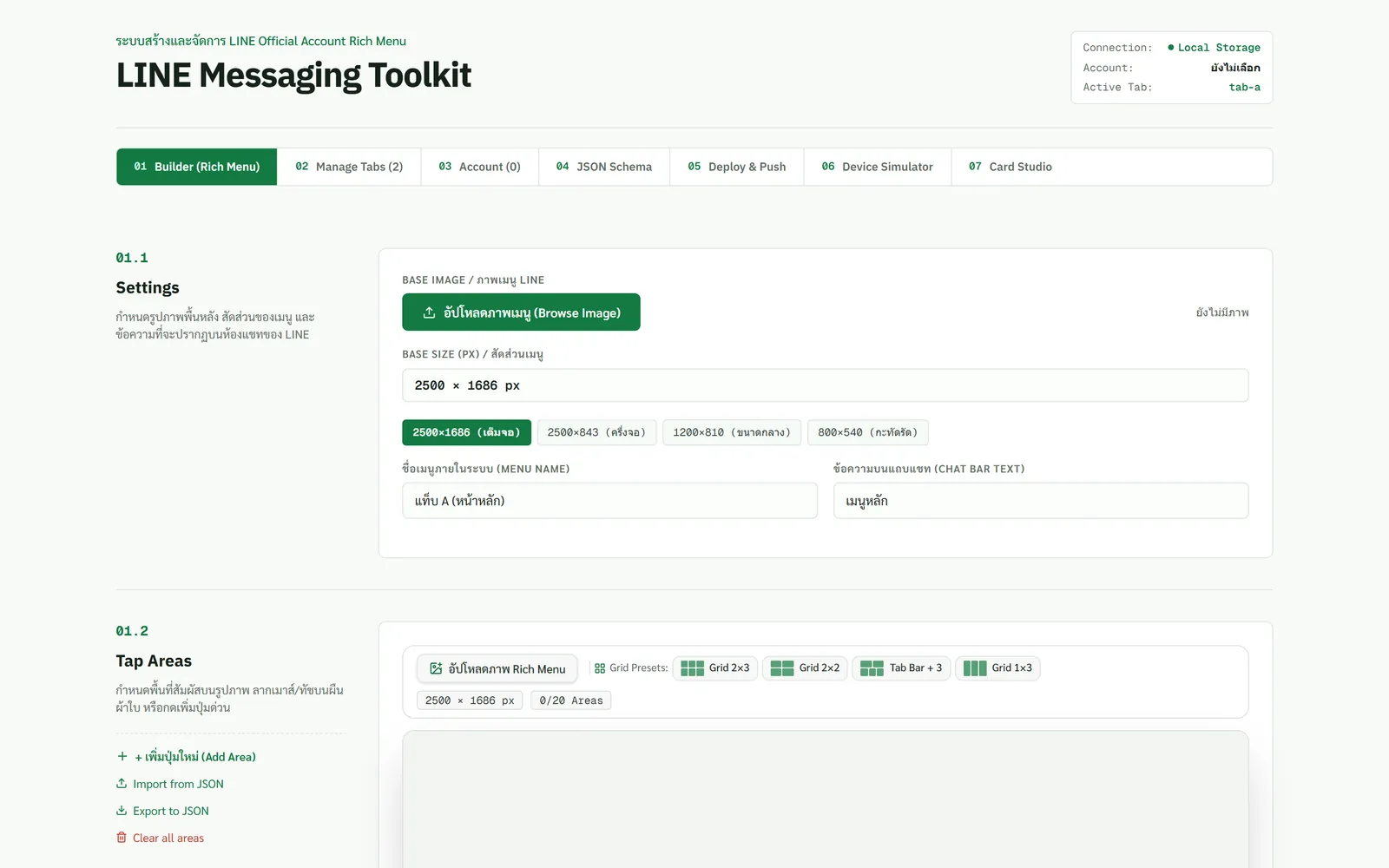This screenshot has width=1389, height=868.
Task: Select the Grid 2×3 preset icon
Action: click(692, 668)
